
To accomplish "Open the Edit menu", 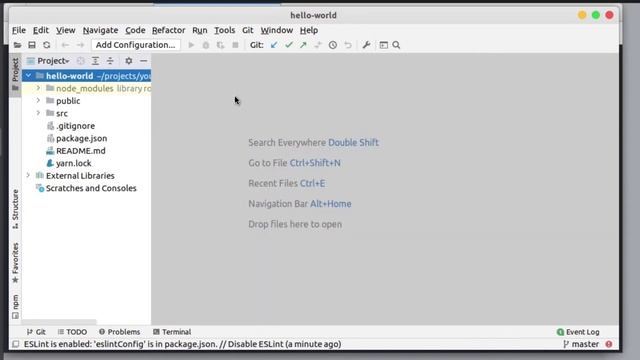I will [x=41, y=30].
